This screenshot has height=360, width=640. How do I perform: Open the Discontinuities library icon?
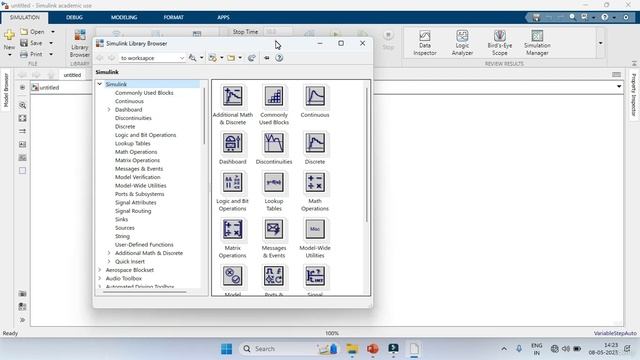click(274, 143)
